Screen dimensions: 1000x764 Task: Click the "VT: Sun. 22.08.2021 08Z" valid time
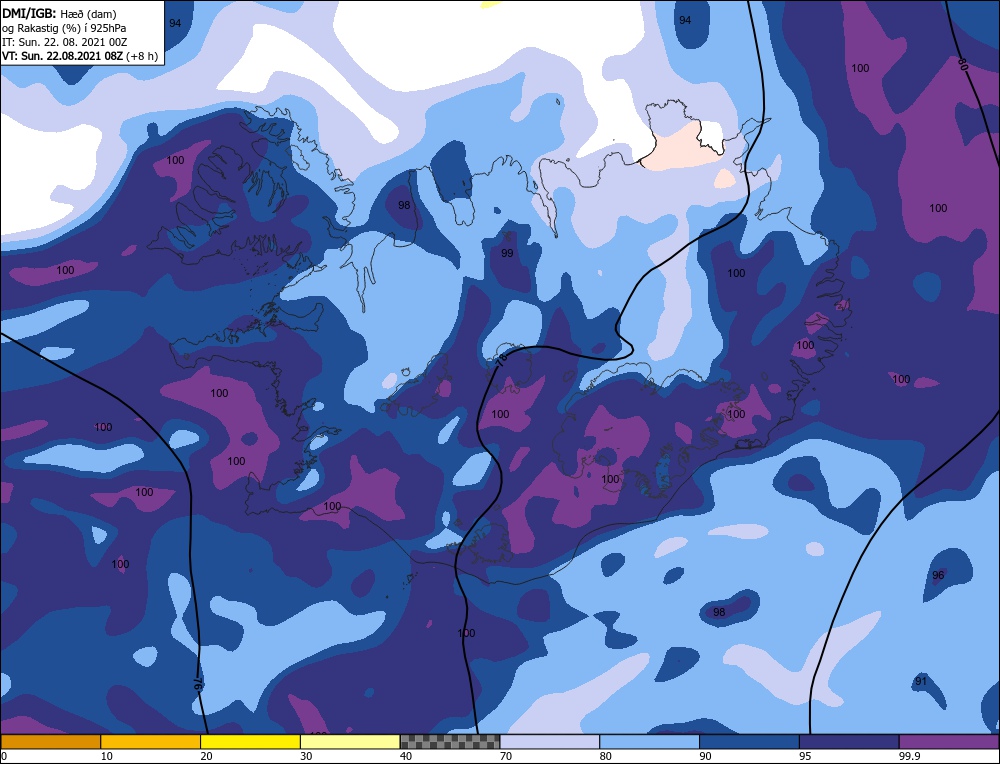click(x=62, y=56)
